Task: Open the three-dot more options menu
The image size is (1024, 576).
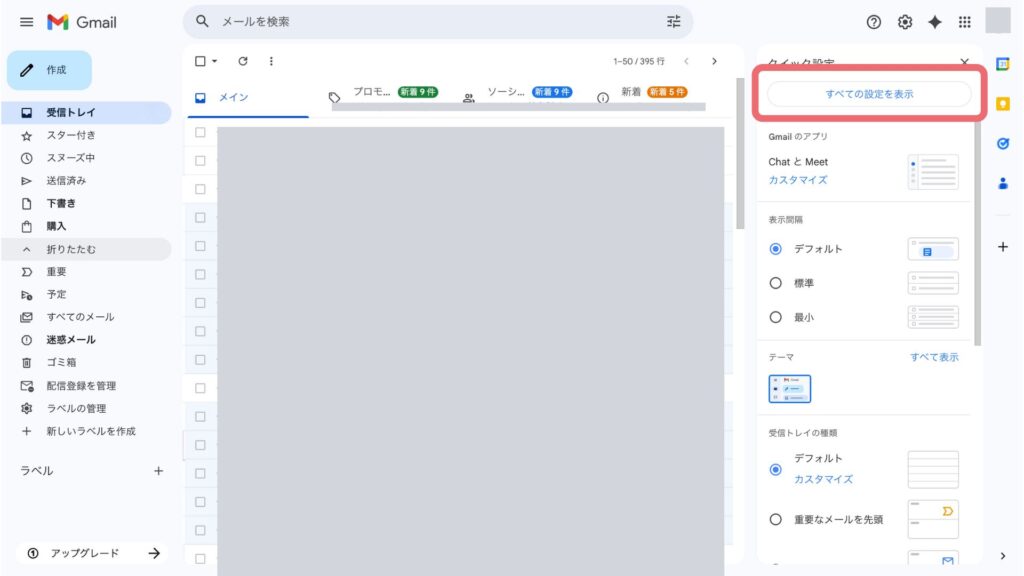Action: coord(271,61)
